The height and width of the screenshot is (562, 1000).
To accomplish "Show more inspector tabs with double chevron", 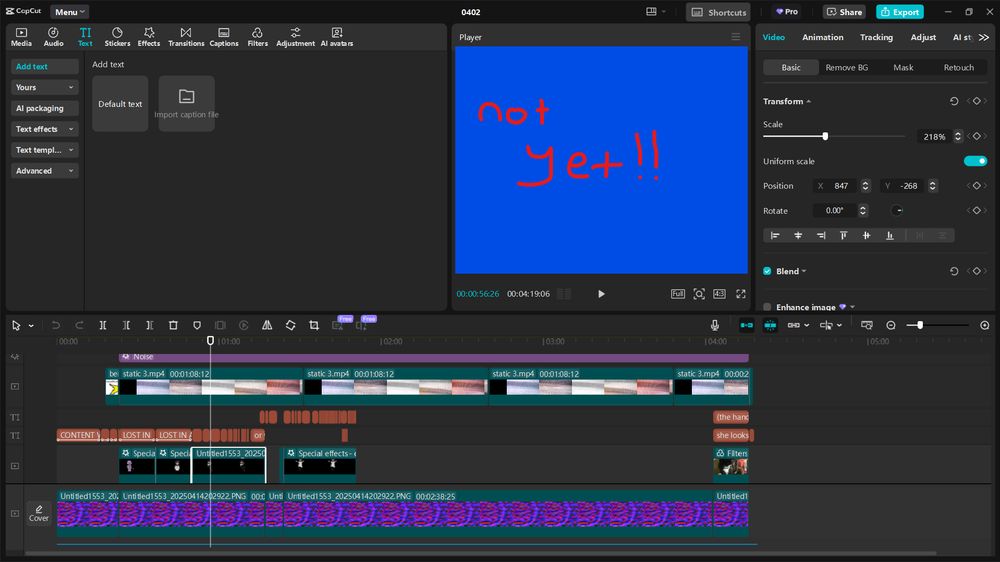I will [x=984, y=38].
